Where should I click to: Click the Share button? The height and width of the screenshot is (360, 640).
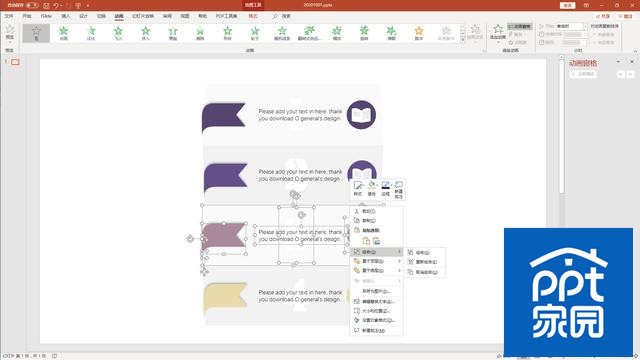pos(603,16)
